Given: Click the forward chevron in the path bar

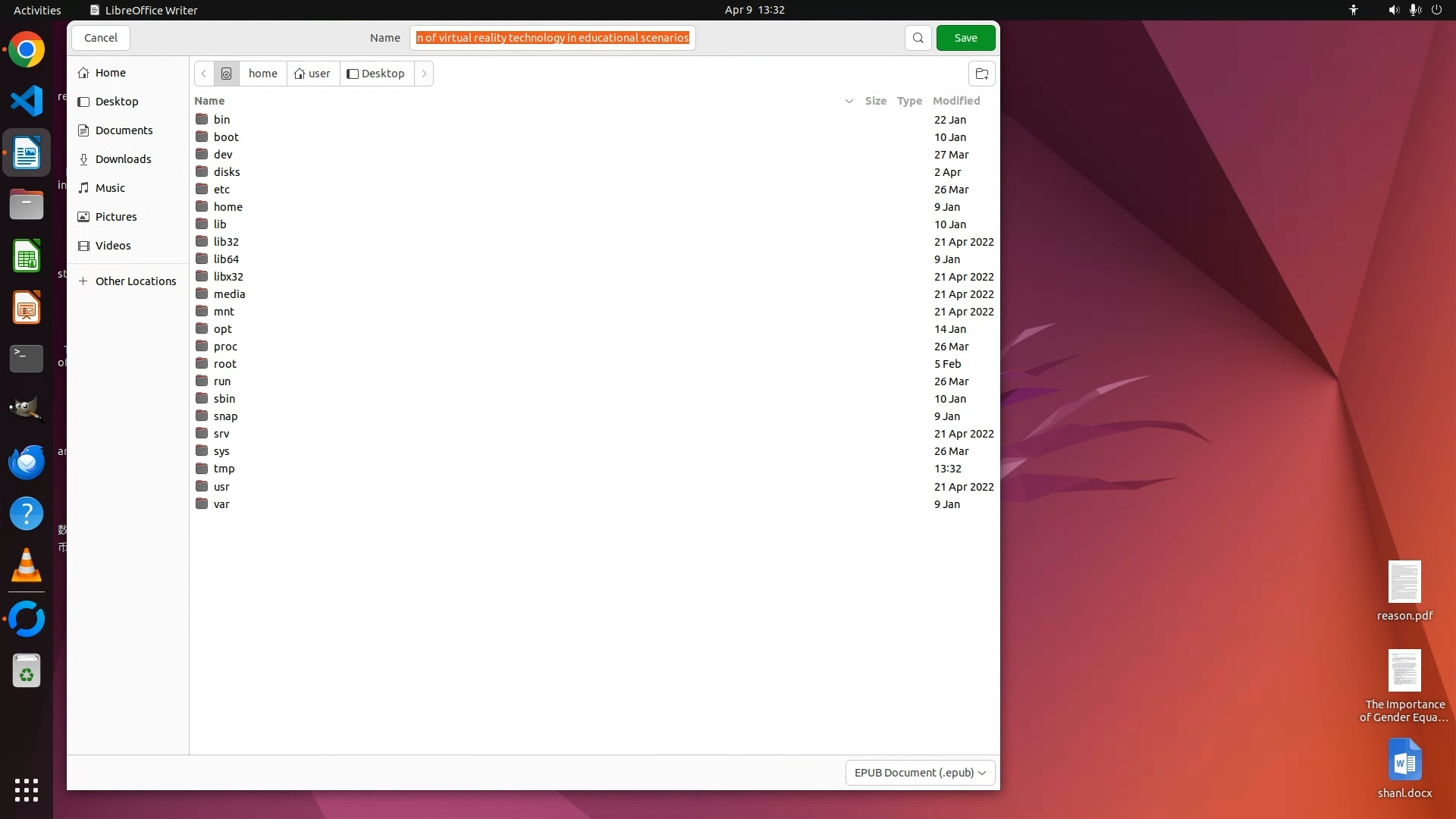Looking at the screenshot, I should [x=424, y=74].
